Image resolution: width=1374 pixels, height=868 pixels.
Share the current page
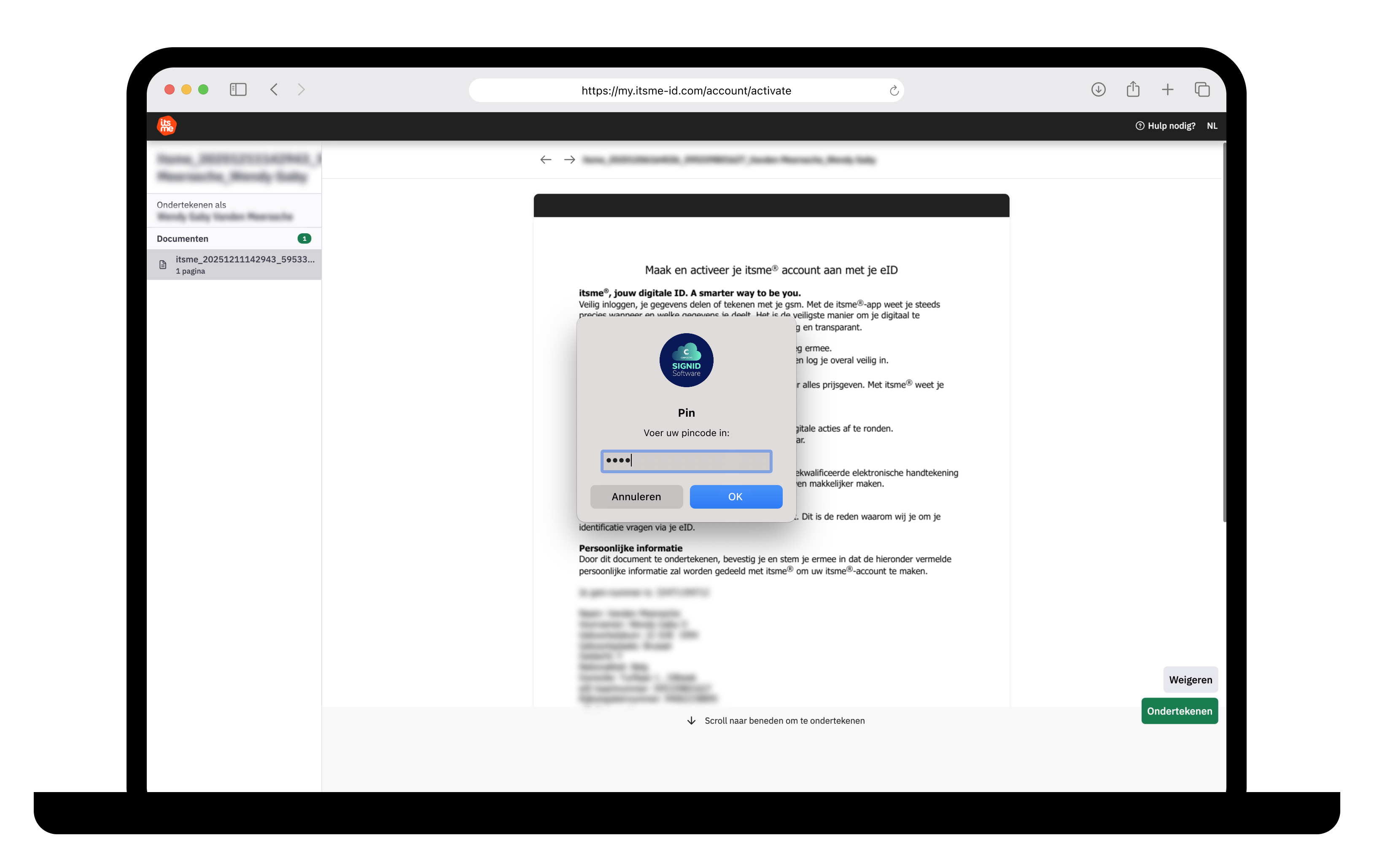coord(1133,89)
